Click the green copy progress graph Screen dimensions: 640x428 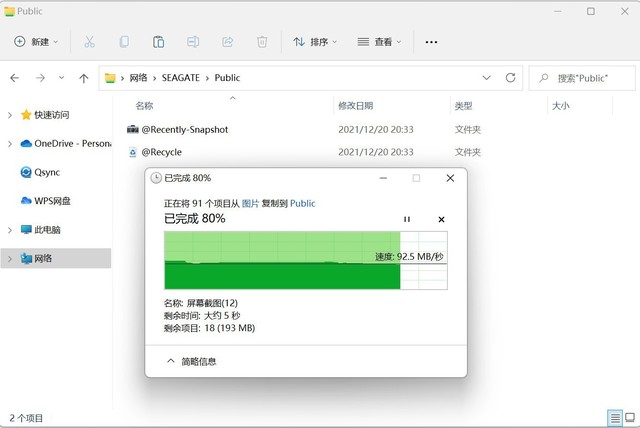pyautogui.click(x=306, y=260)
